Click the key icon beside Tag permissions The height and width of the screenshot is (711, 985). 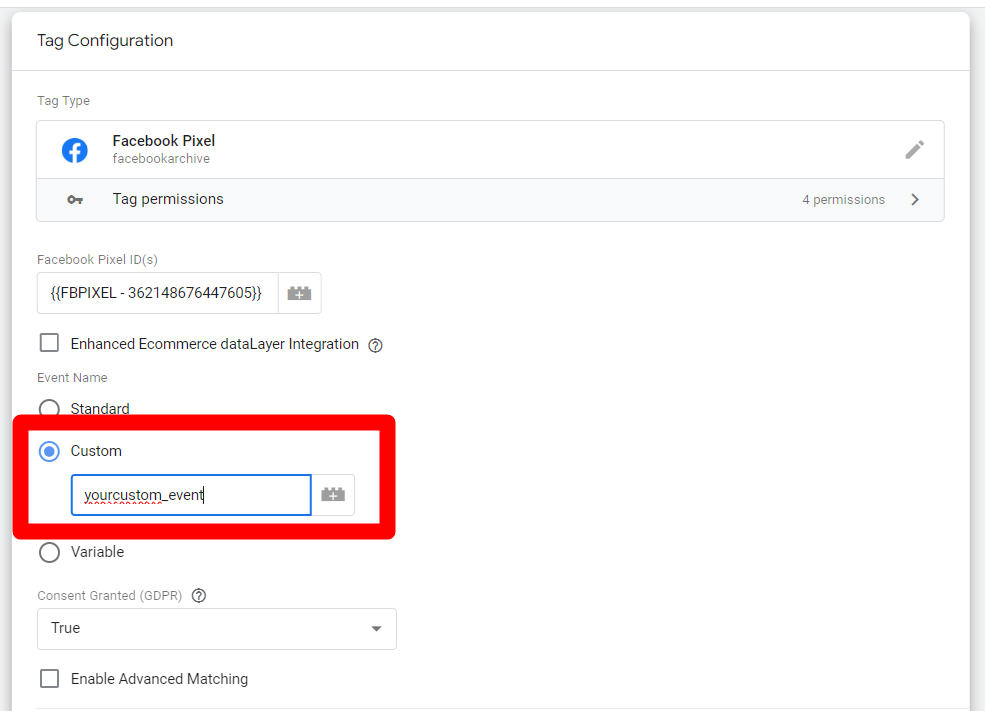tap(75, 200)
